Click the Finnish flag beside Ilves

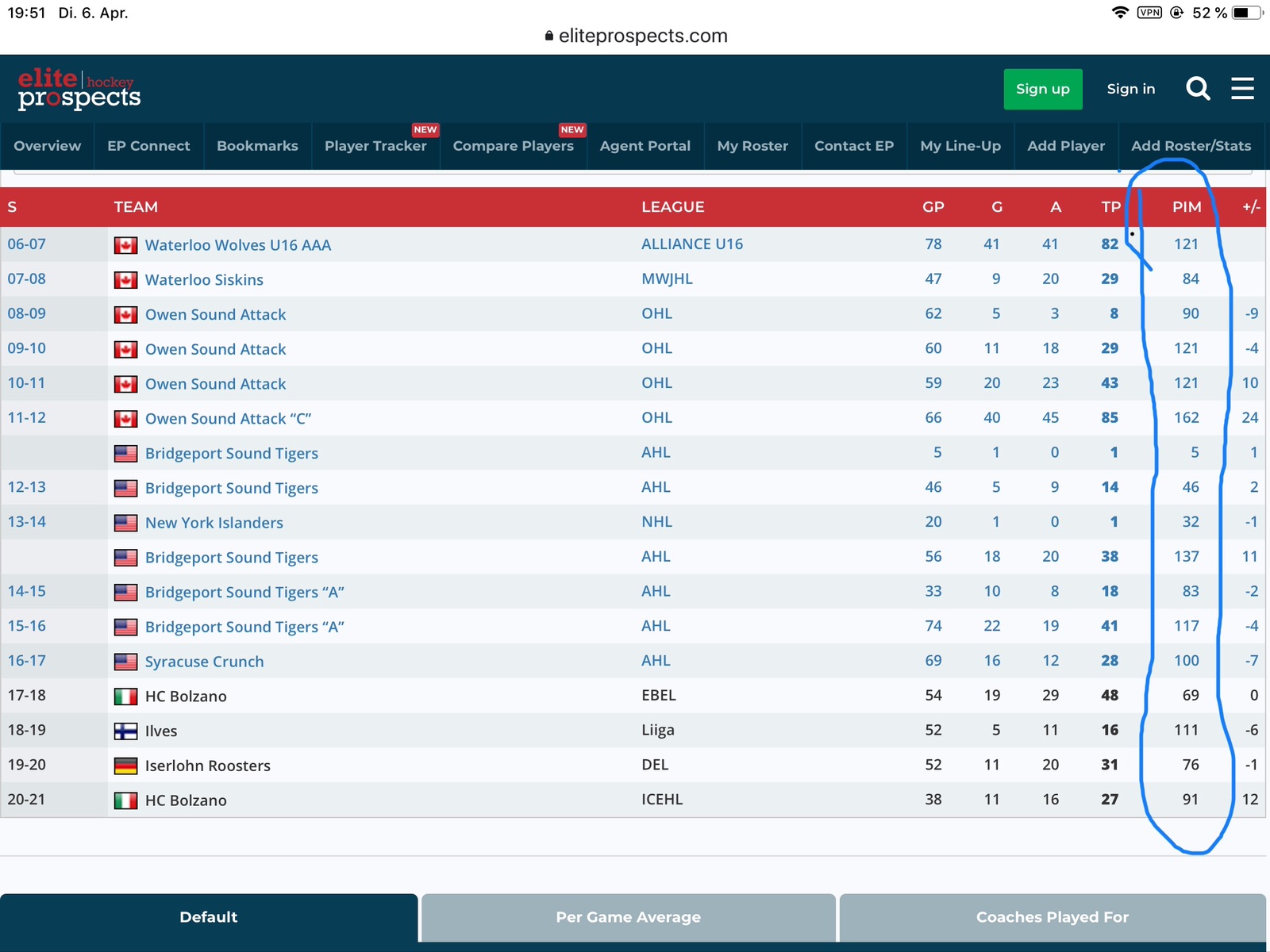(x=125, y=731)
